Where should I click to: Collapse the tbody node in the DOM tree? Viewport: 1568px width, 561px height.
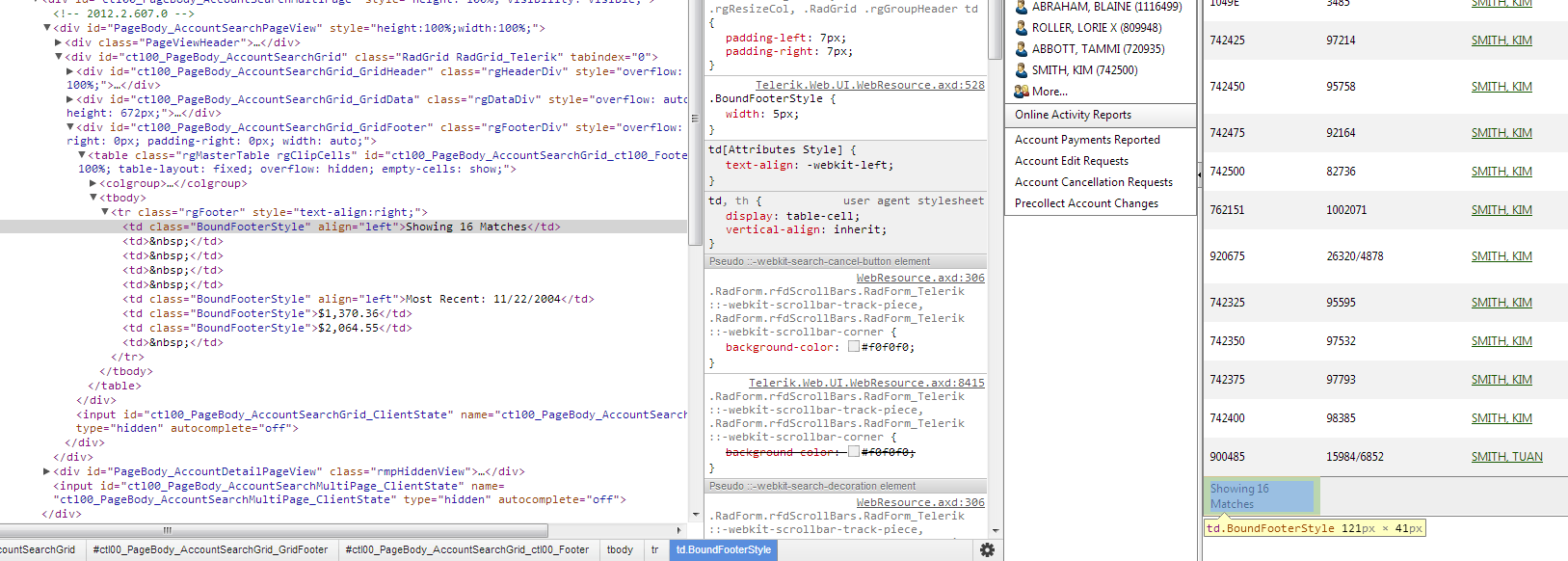[x=93, y=198]
